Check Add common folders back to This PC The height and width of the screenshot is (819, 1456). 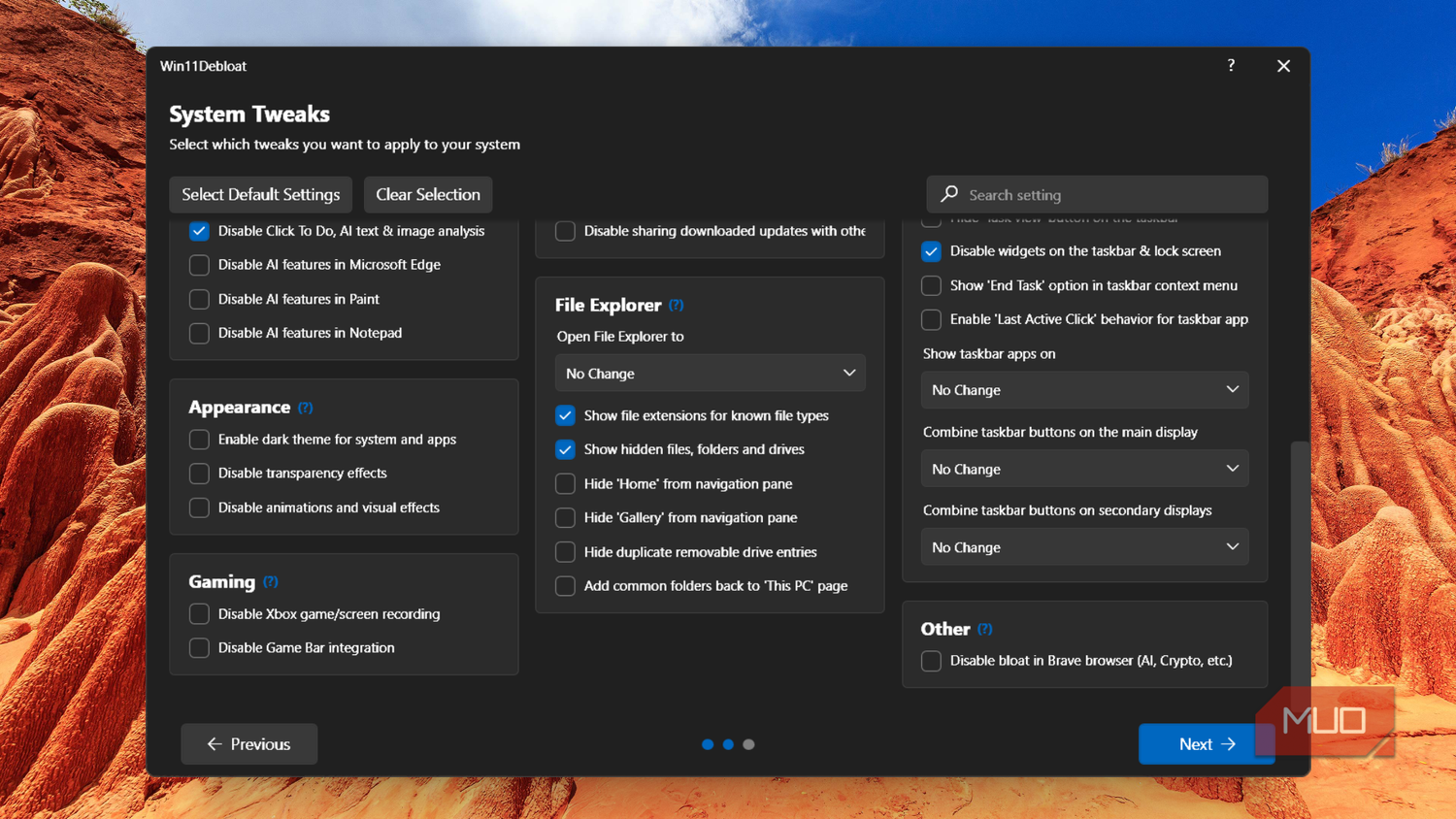(565, 586)
